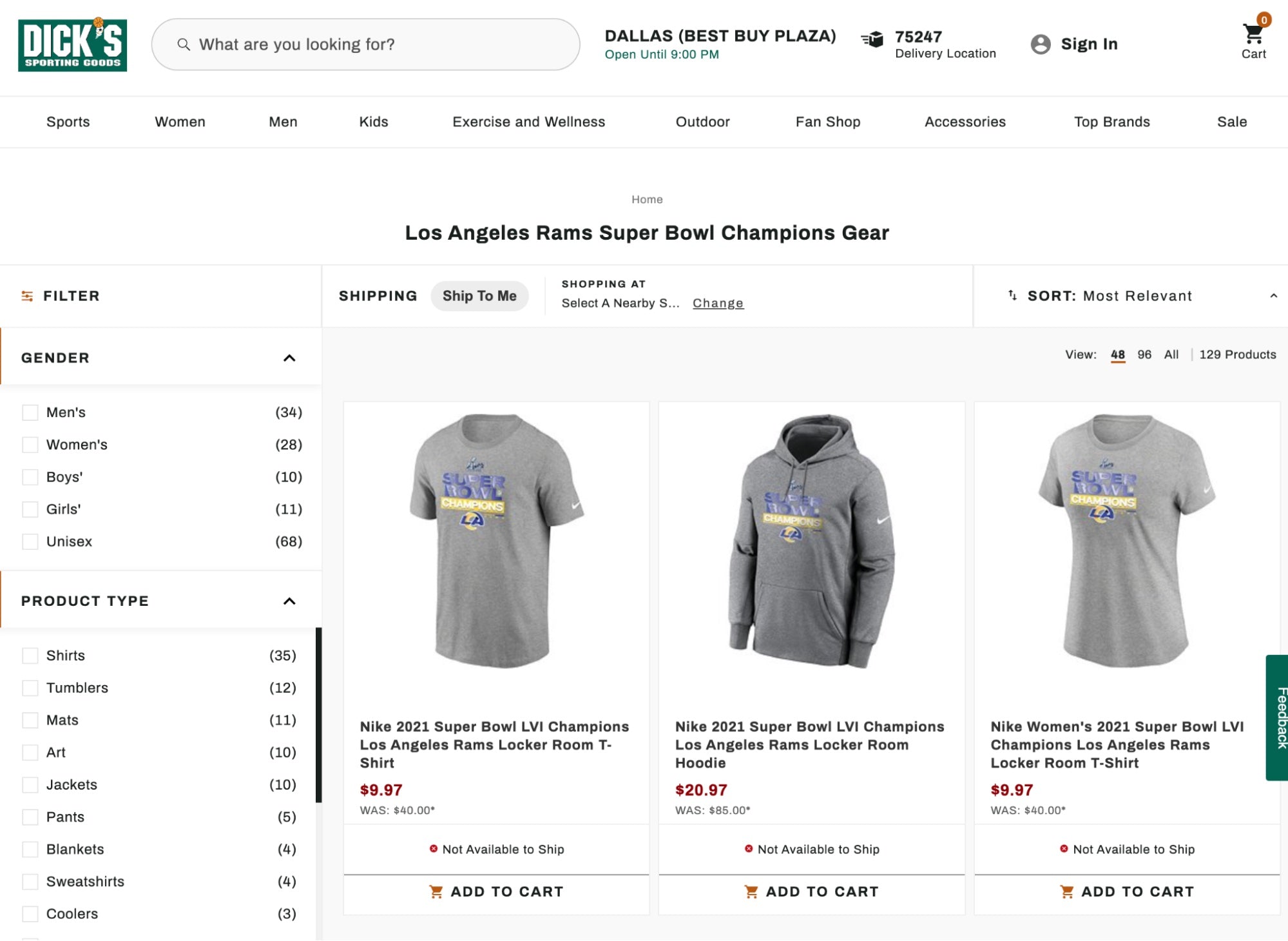Click the Filter sliders icon

pos(27,296)
